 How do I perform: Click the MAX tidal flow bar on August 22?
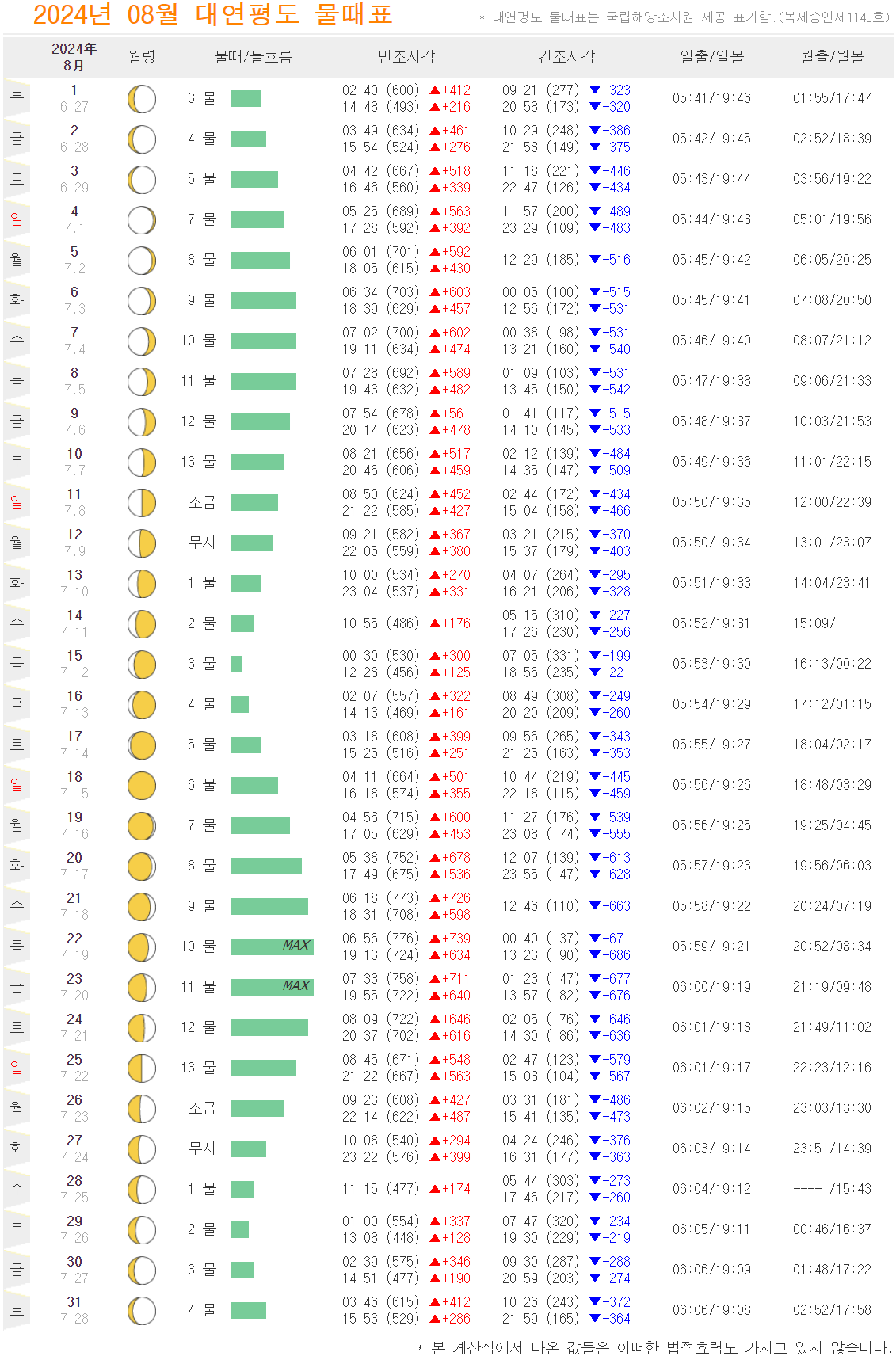pos(272,947)
